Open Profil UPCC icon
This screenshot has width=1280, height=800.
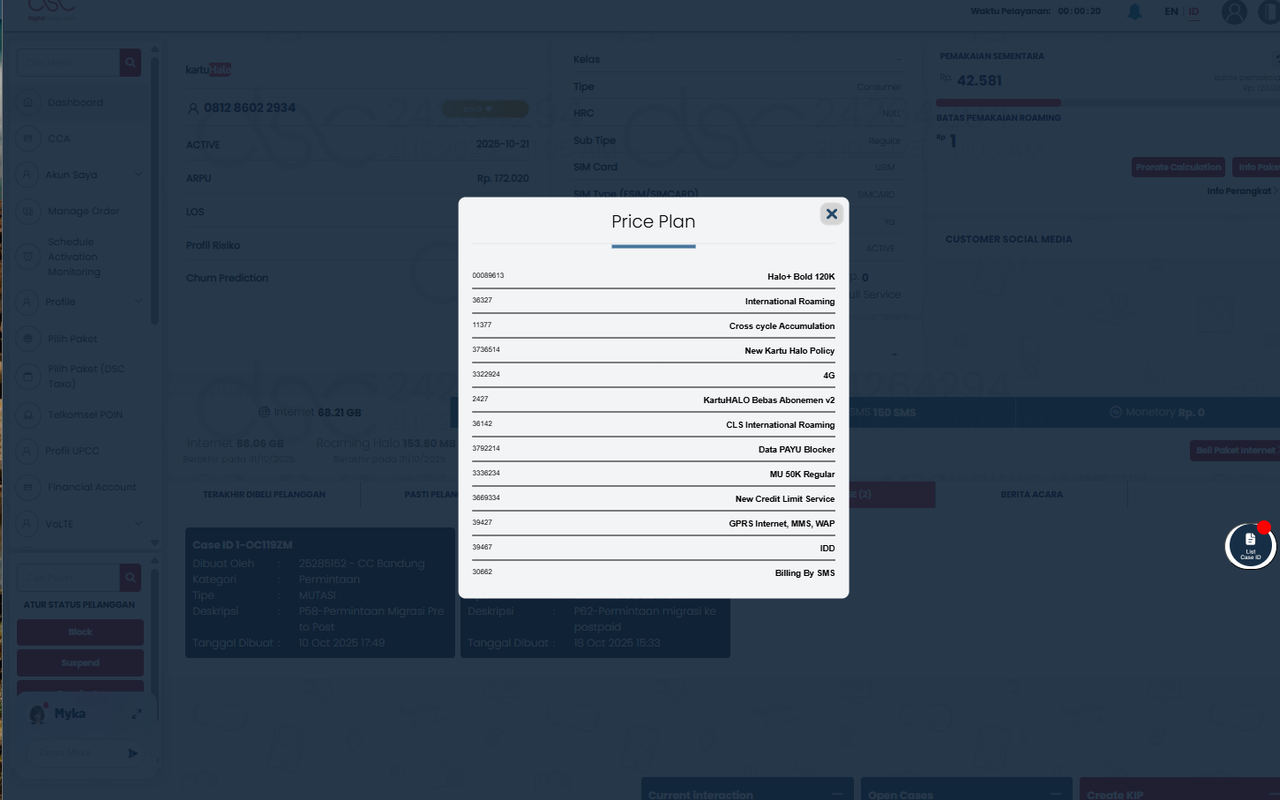click(28, 451)
